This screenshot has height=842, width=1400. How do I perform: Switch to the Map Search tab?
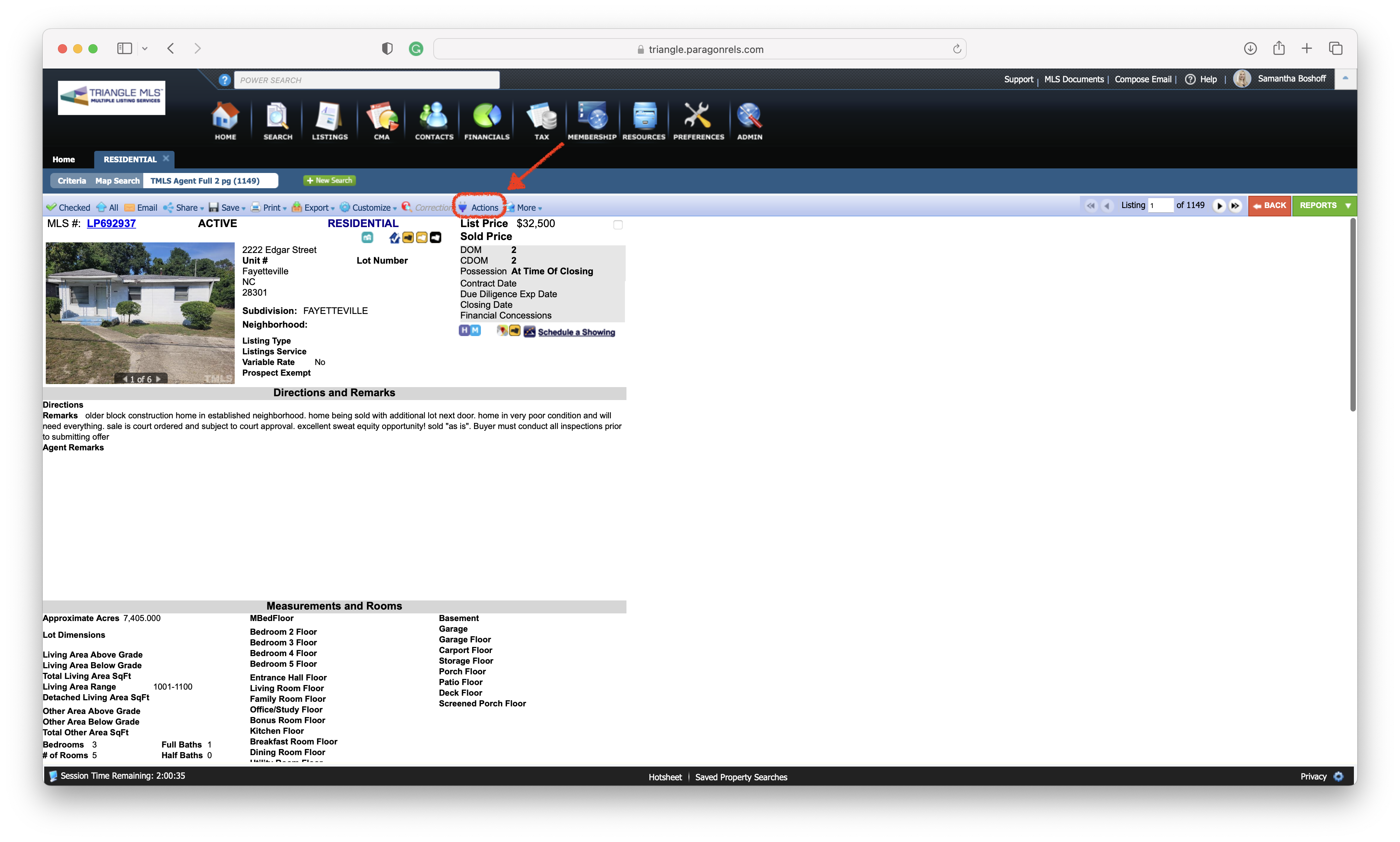(x=117, y=181)
